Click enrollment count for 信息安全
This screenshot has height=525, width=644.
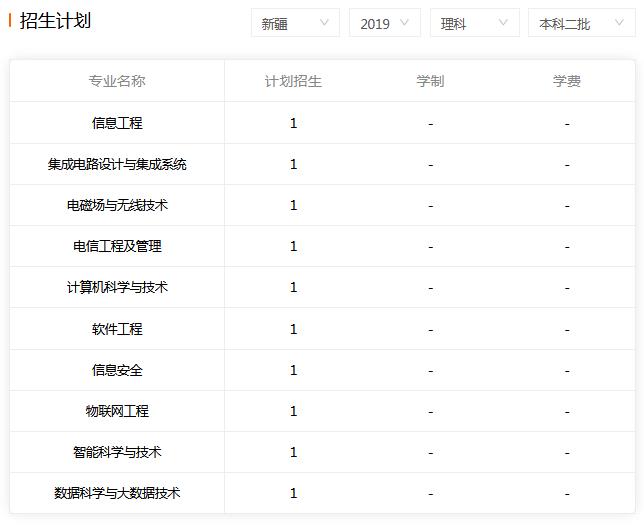point(293,370)
